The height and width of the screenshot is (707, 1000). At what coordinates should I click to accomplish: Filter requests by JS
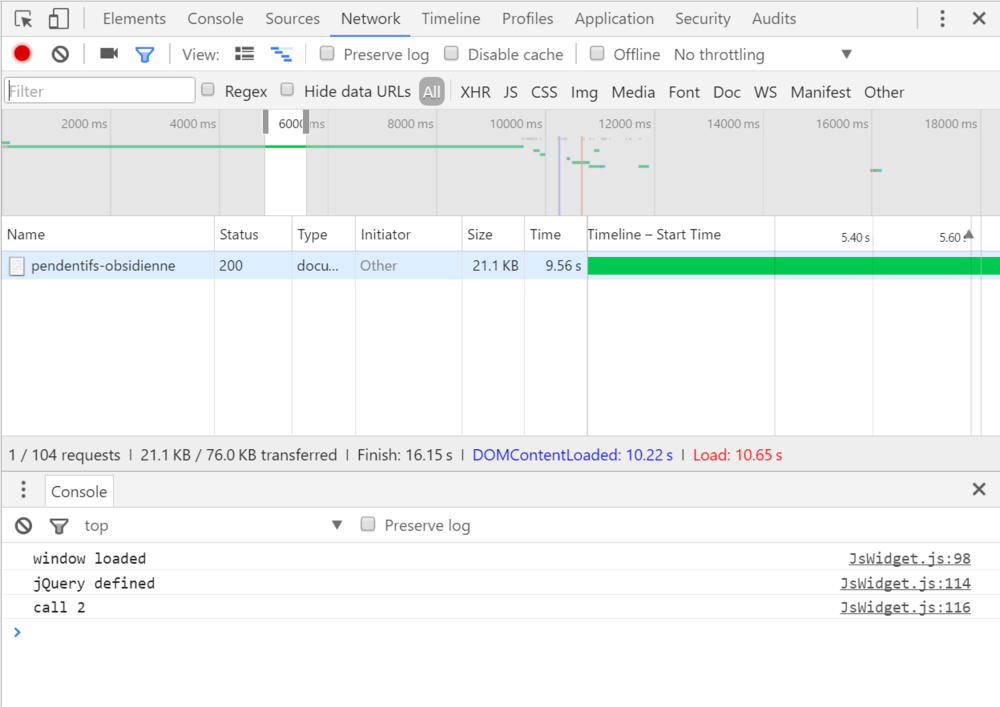pyautogui.click(x=510, y=92)
